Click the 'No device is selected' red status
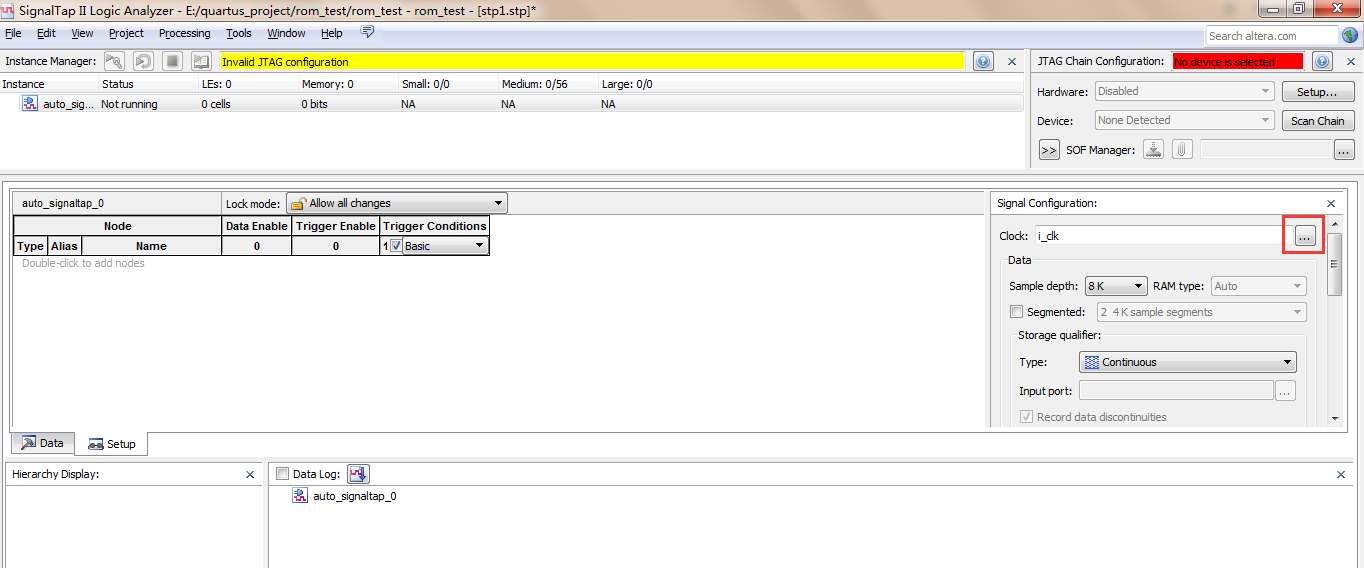 1238,61
